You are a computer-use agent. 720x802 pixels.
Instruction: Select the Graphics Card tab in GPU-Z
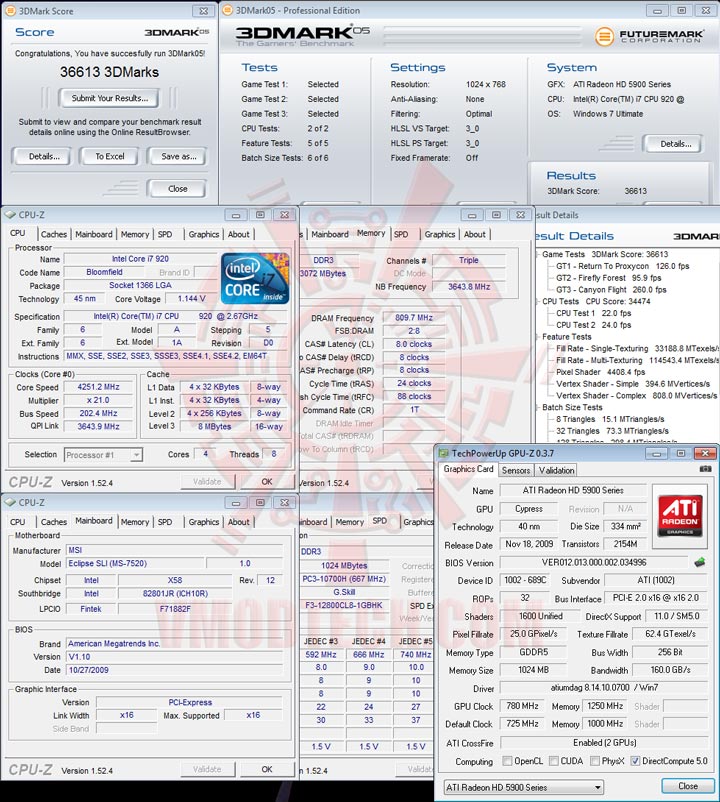(x=468, y=469)
